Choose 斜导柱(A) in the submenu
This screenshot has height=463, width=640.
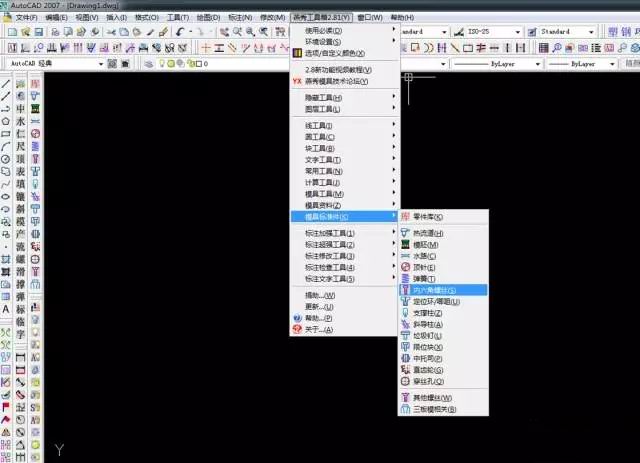coord(443,325)
